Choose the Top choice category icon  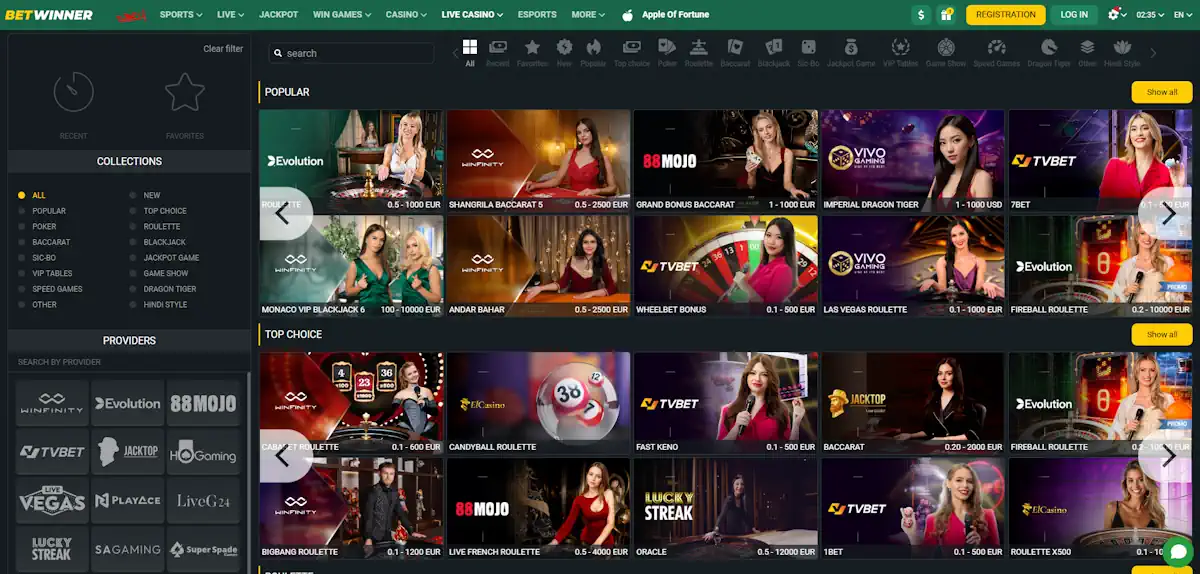click(x=631, y=47)
